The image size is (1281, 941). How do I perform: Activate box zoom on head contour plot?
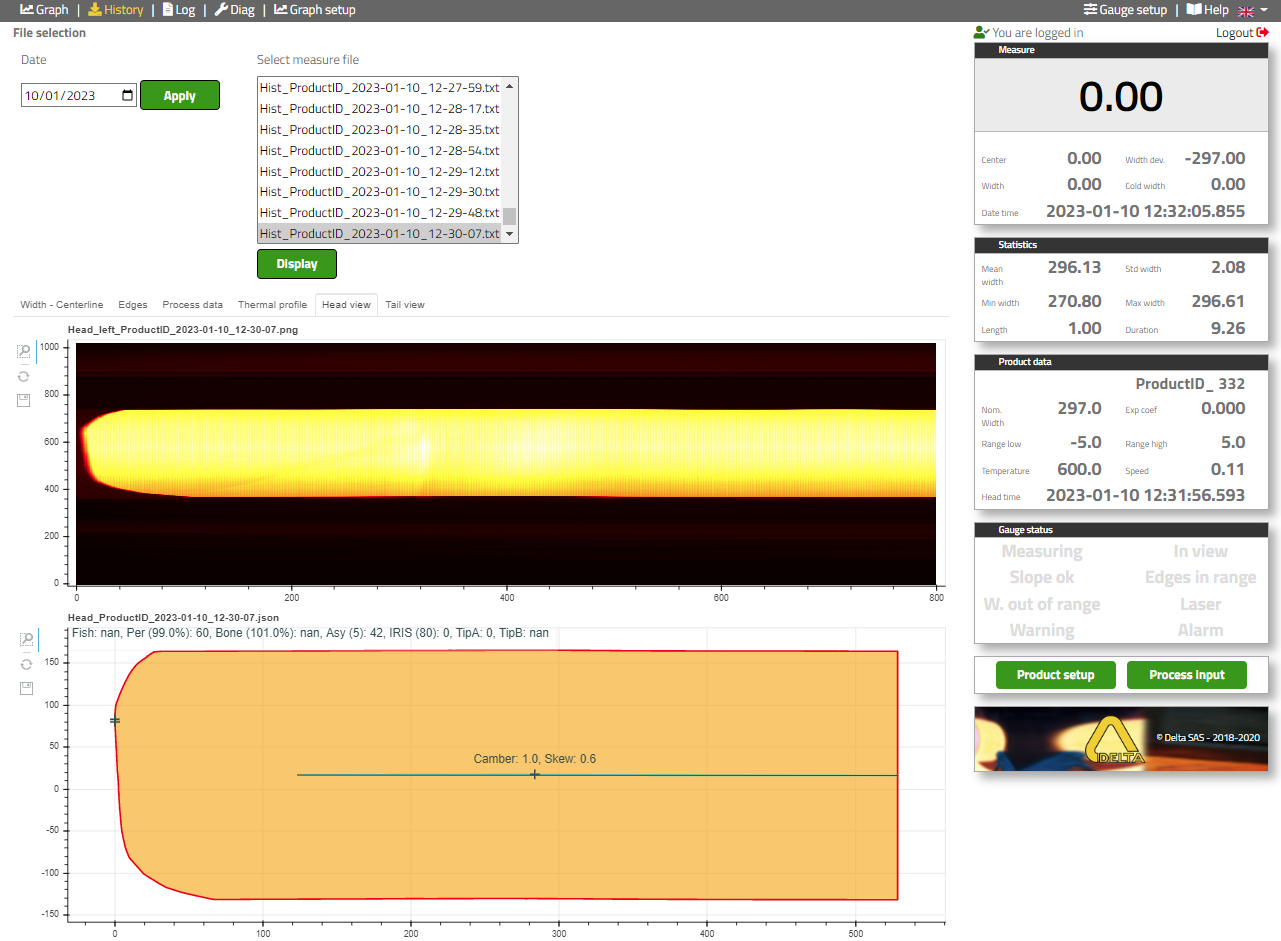(x=24, y=639)
